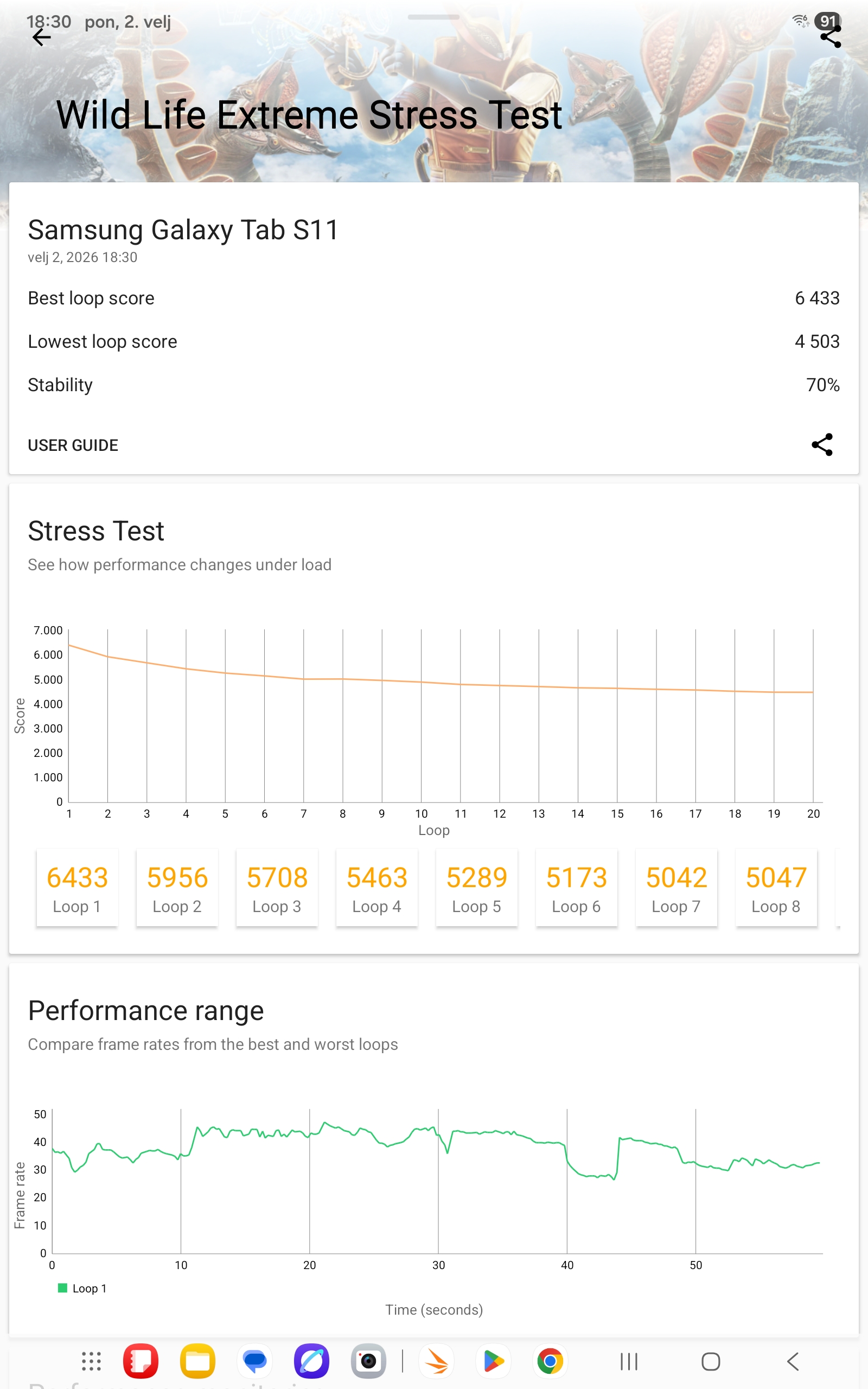Tap the recent apps navigation button

pos(629,1361)
